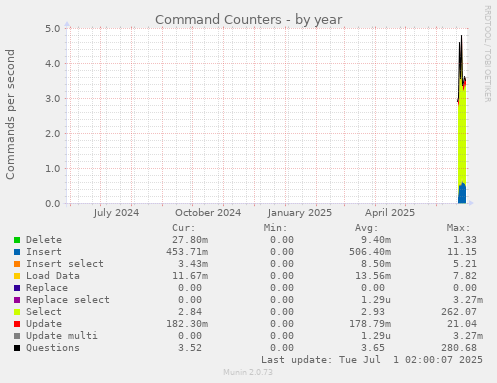Screen dimensions: 497x383
Task: Click the Load Data average 13.56m
Action: click(373, 276)
